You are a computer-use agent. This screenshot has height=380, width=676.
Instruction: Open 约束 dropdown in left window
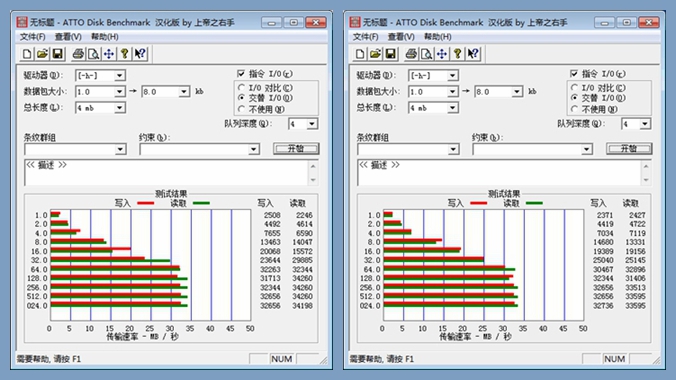[x=254, y=149]
